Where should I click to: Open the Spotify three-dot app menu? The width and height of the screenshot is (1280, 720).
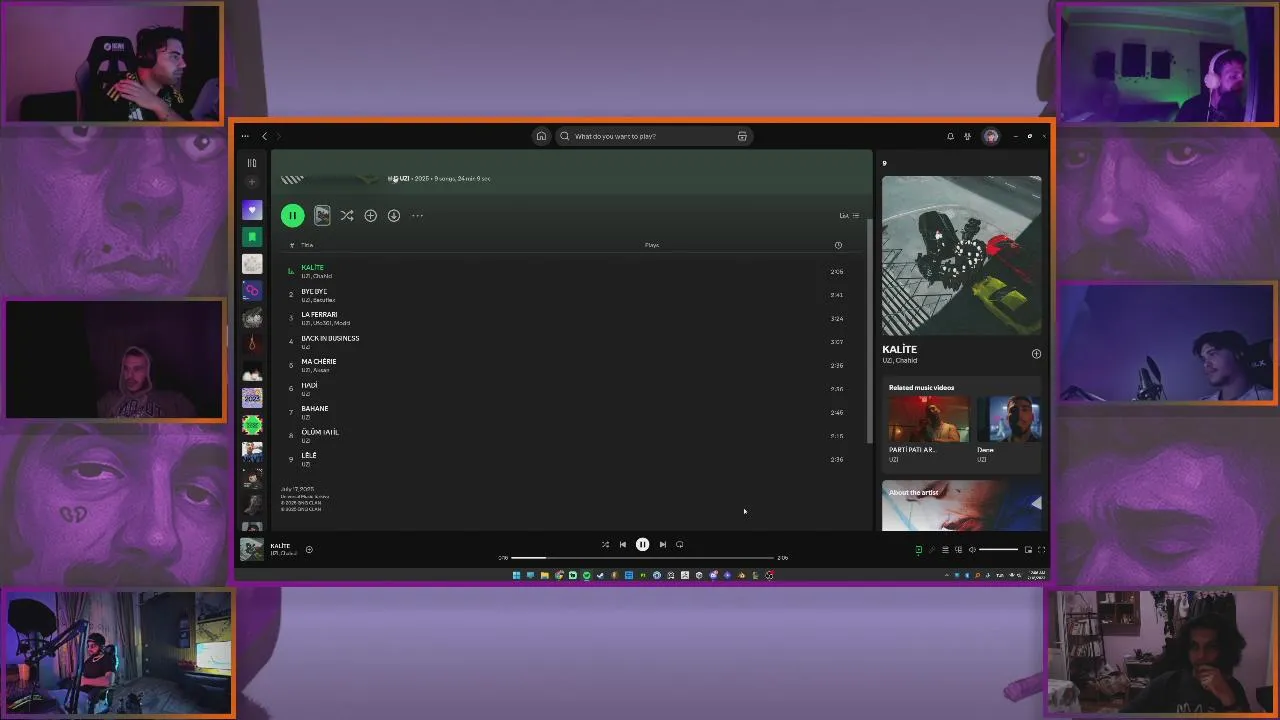245,136
